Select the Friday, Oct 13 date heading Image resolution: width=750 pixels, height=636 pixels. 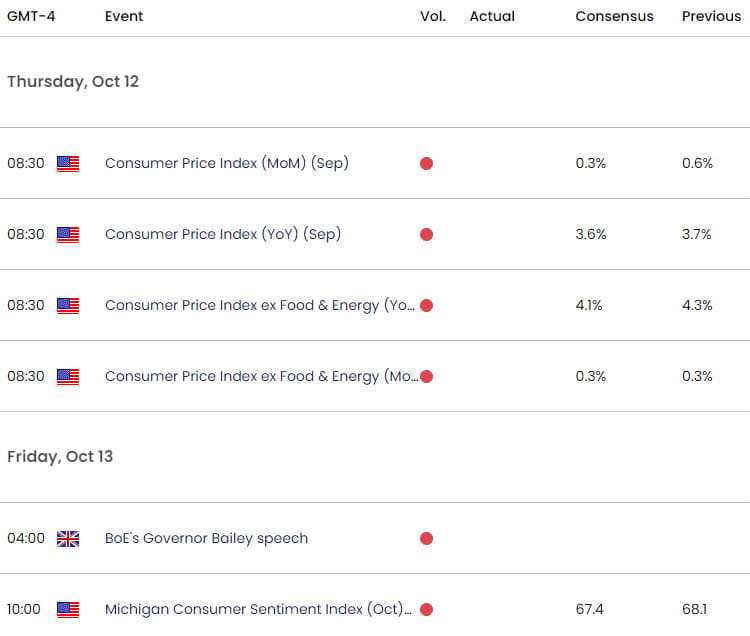tap(60, 457)
